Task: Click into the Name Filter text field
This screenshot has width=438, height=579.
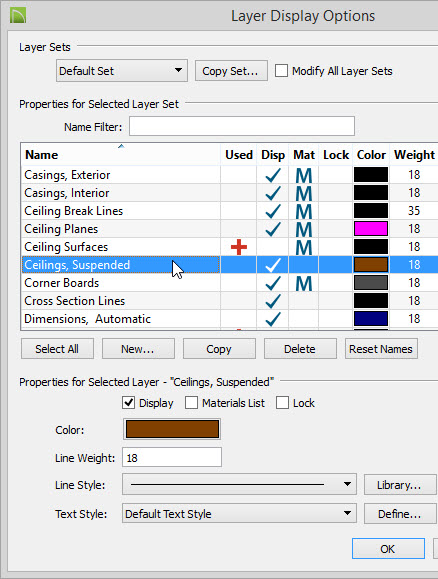Action: pyautogui.click(x=242, y=126)
